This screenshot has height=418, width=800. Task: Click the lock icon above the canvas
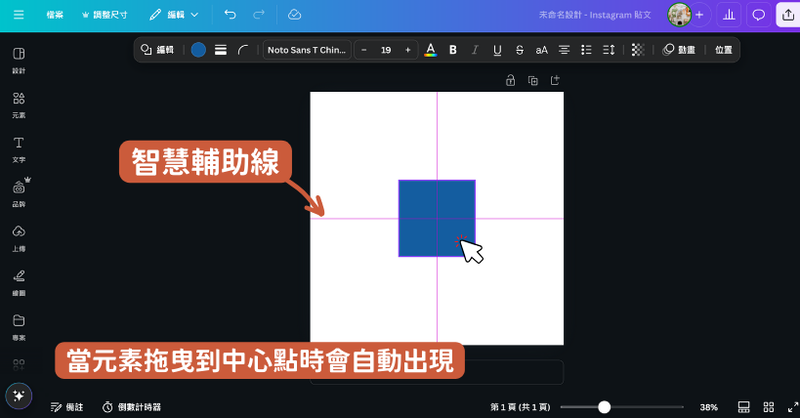[x=510, y=80]
